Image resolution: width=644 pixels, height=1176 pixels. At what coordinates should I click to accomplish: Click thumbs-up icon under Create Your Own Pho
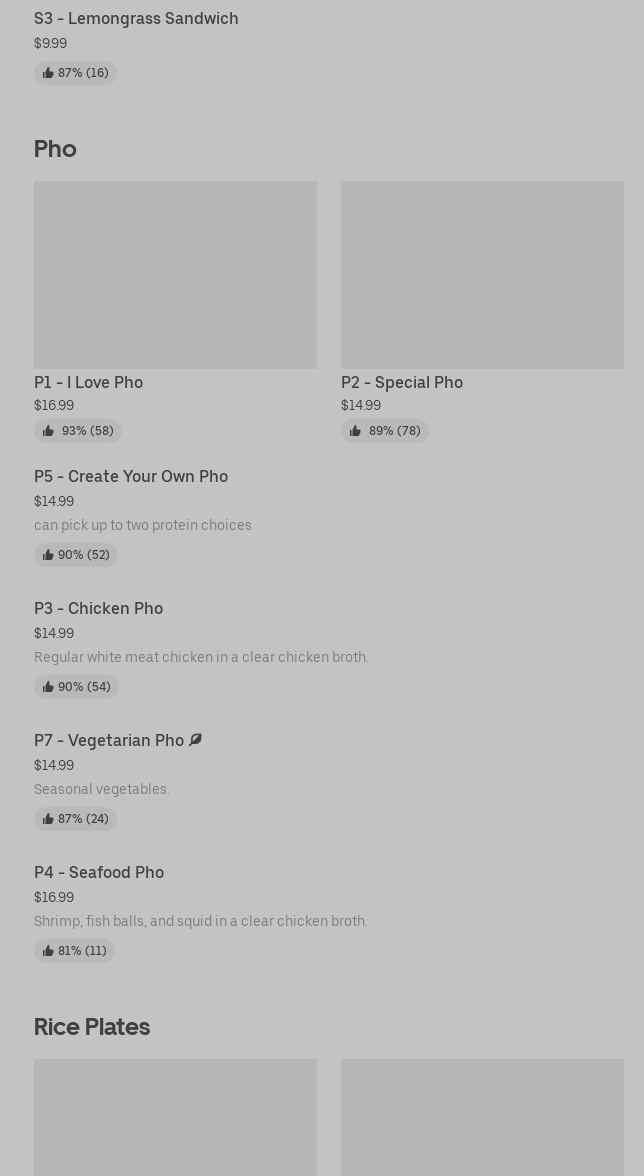pyautogui.click(x=48, y=555)
